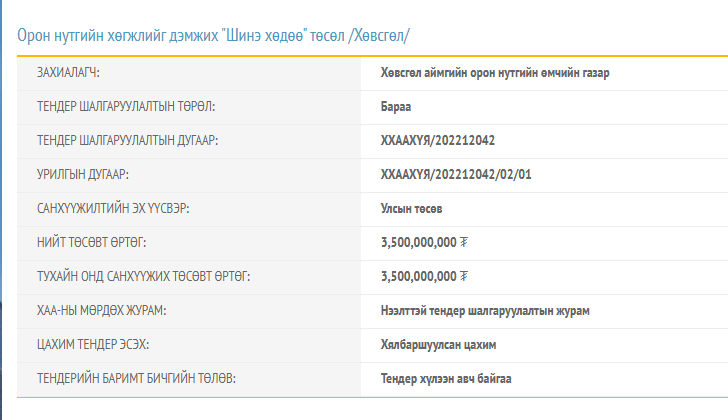Click ТУХАЙН ОНД САНХҮҮЖИХ ТӨСӨВТ ӨРТӨГ label
The width and height of the screenshot is (728, 420).
pos(143,277)
